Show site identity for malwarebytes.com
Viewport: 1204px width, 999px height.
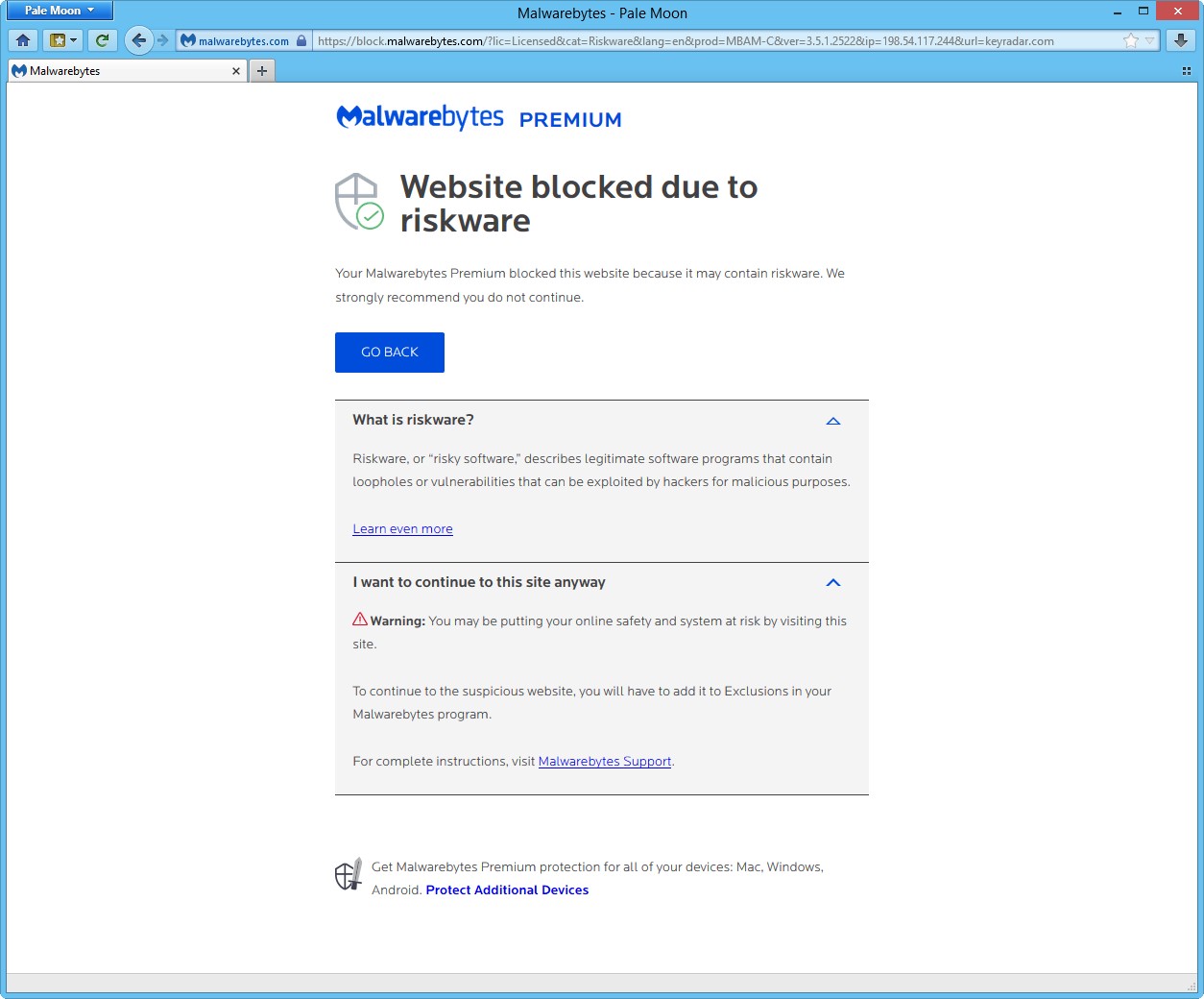[244, 40]
